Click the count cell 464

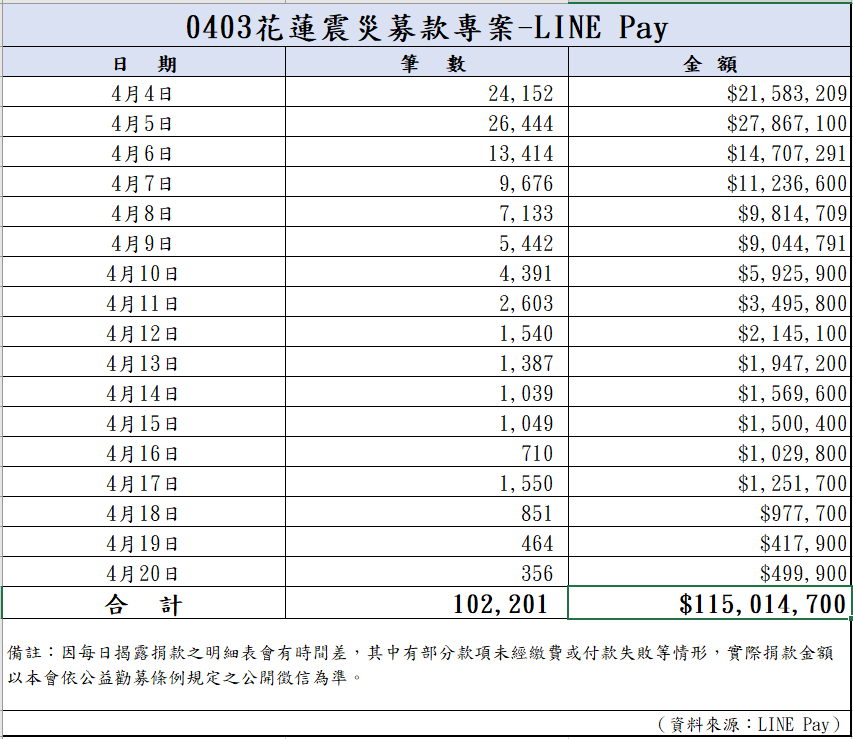427,541
